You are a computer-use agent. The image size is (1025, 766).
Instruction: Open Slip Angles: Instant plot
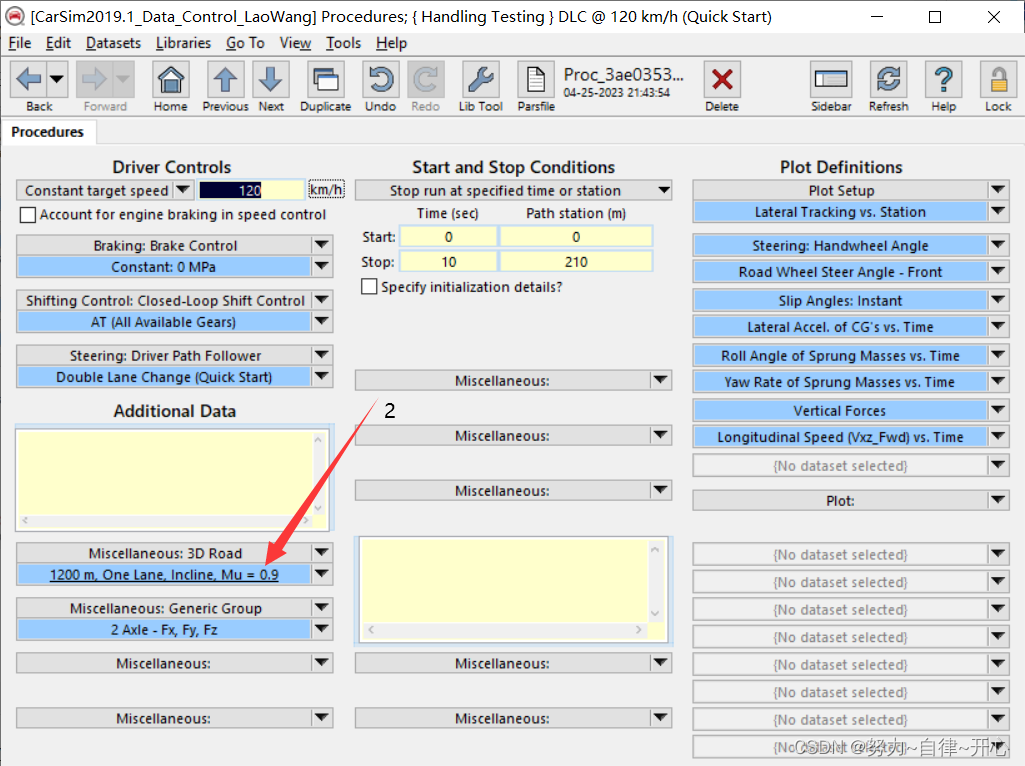point(840,301)
